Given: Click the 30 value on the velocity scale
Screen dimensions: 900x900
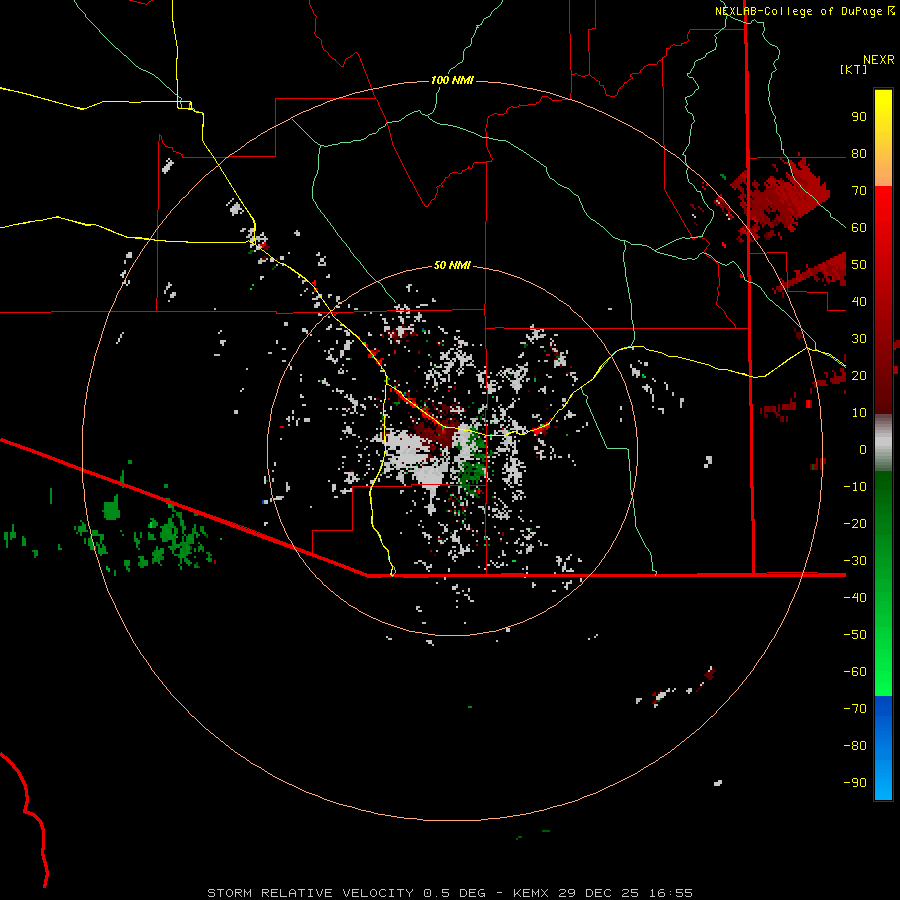Looking at the screenshot, I should coord(859,339).
